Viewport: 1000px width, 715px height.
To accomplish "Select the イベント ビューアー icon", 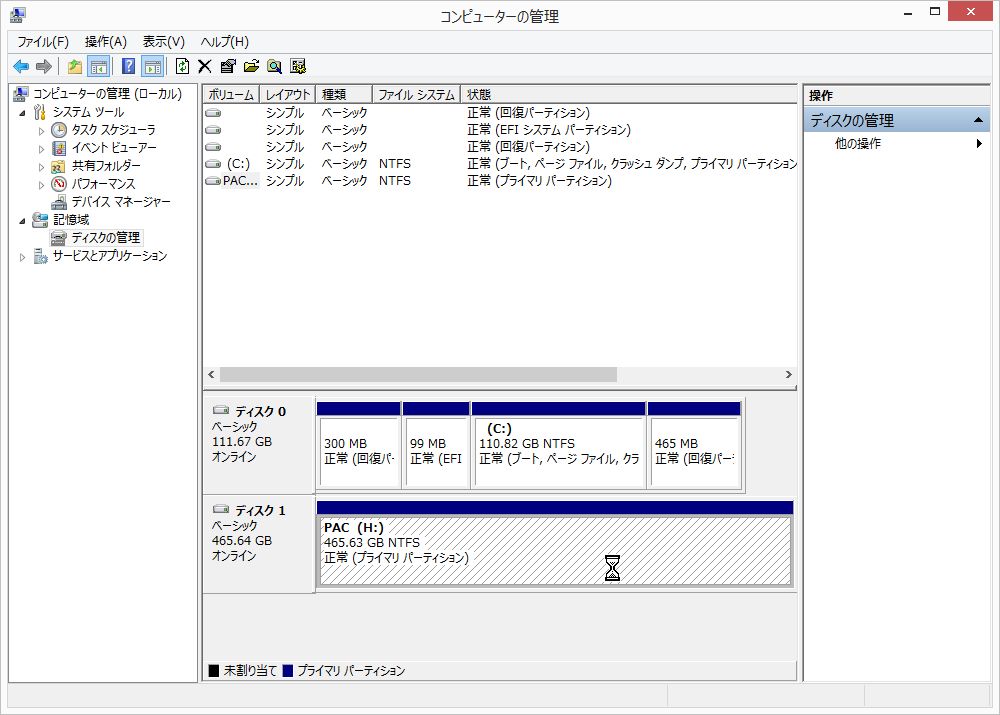I will (x=59, y=148).
